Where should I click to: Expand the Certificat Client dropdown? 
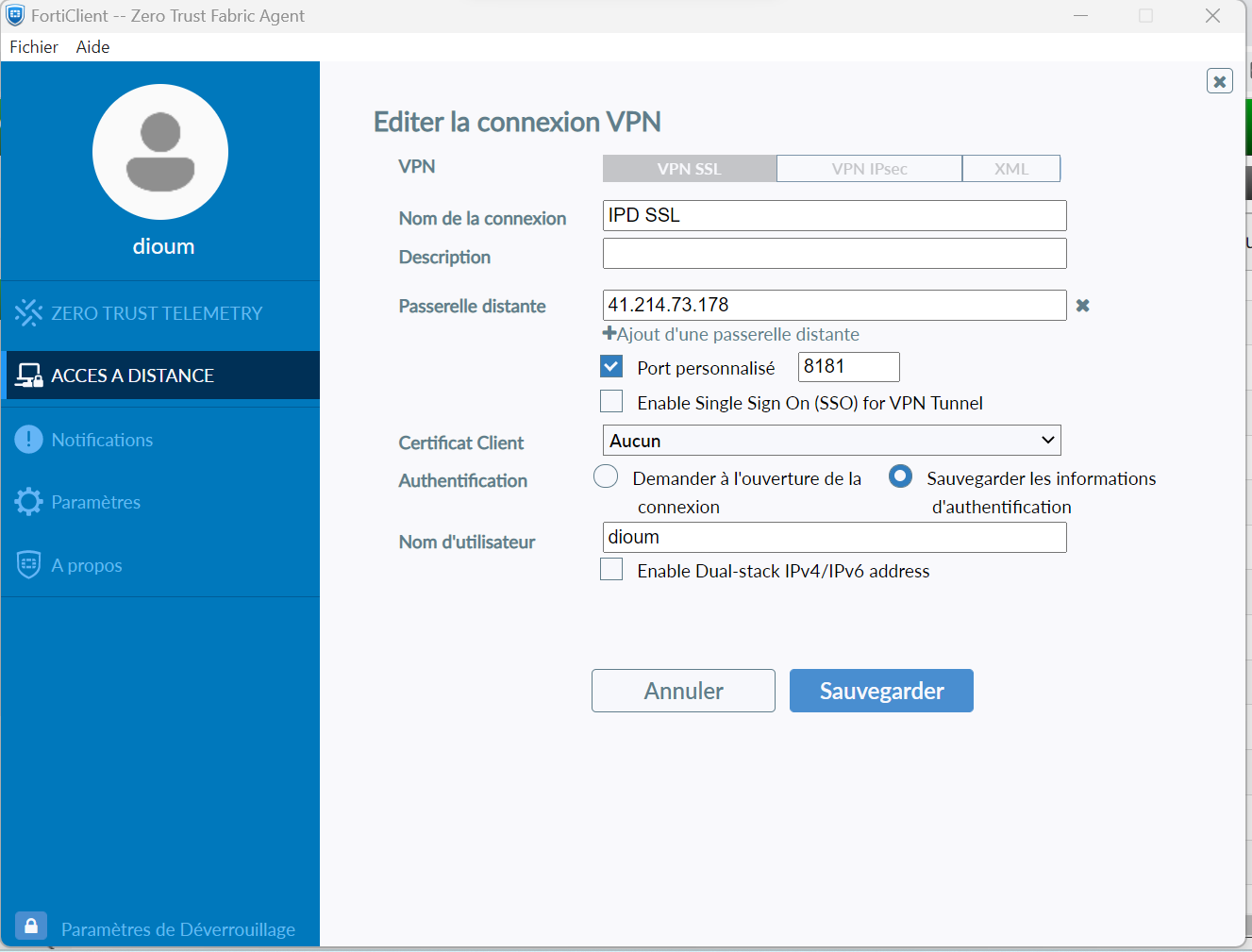pos(831,441)
